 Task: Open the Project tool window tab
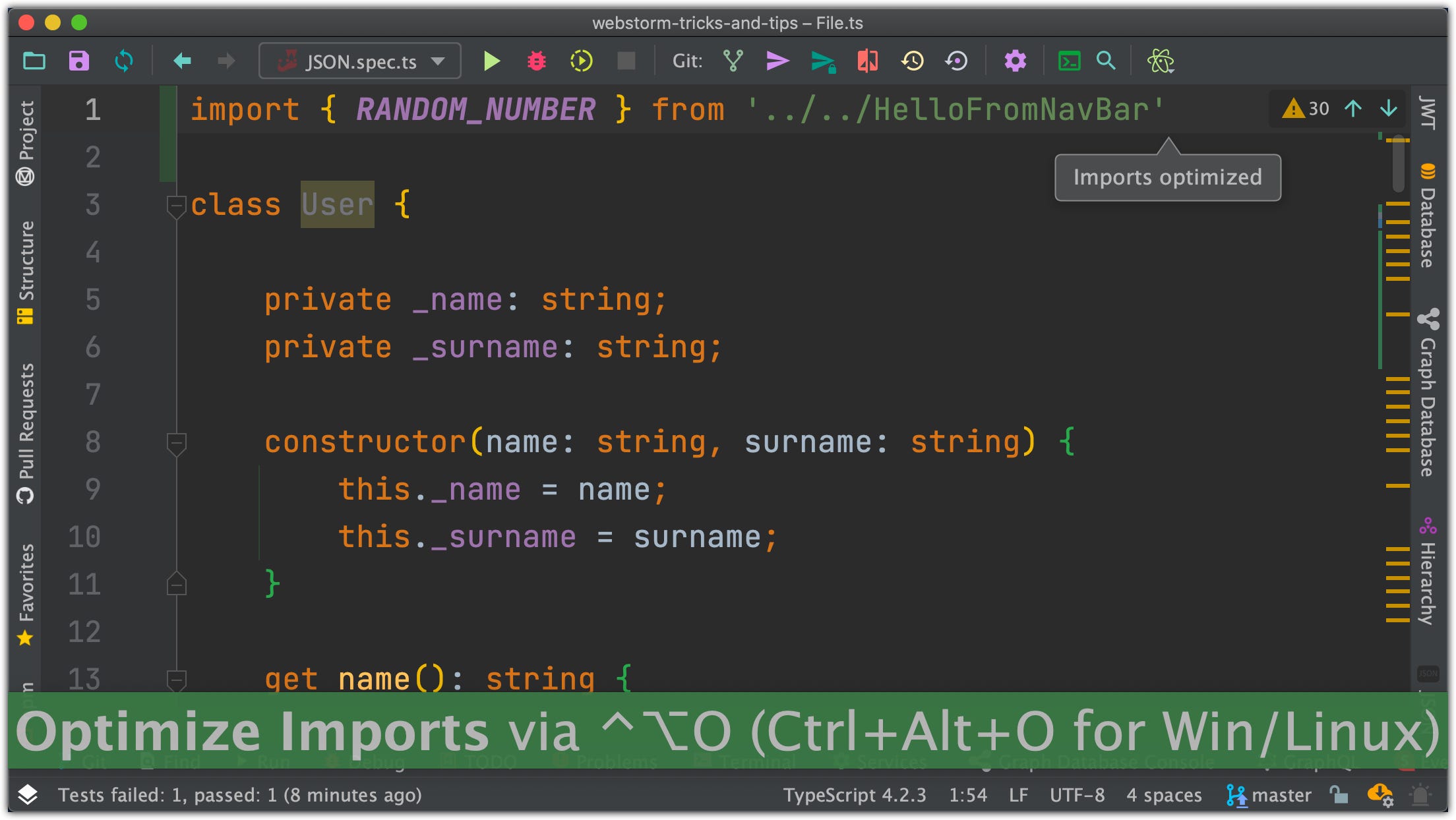coord(26,142)
